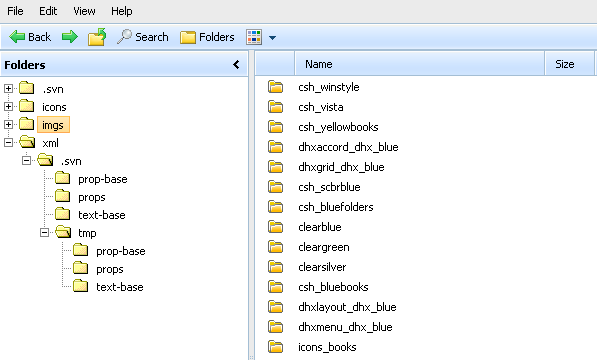Sort by the Size column header

[x=569, y=64]
